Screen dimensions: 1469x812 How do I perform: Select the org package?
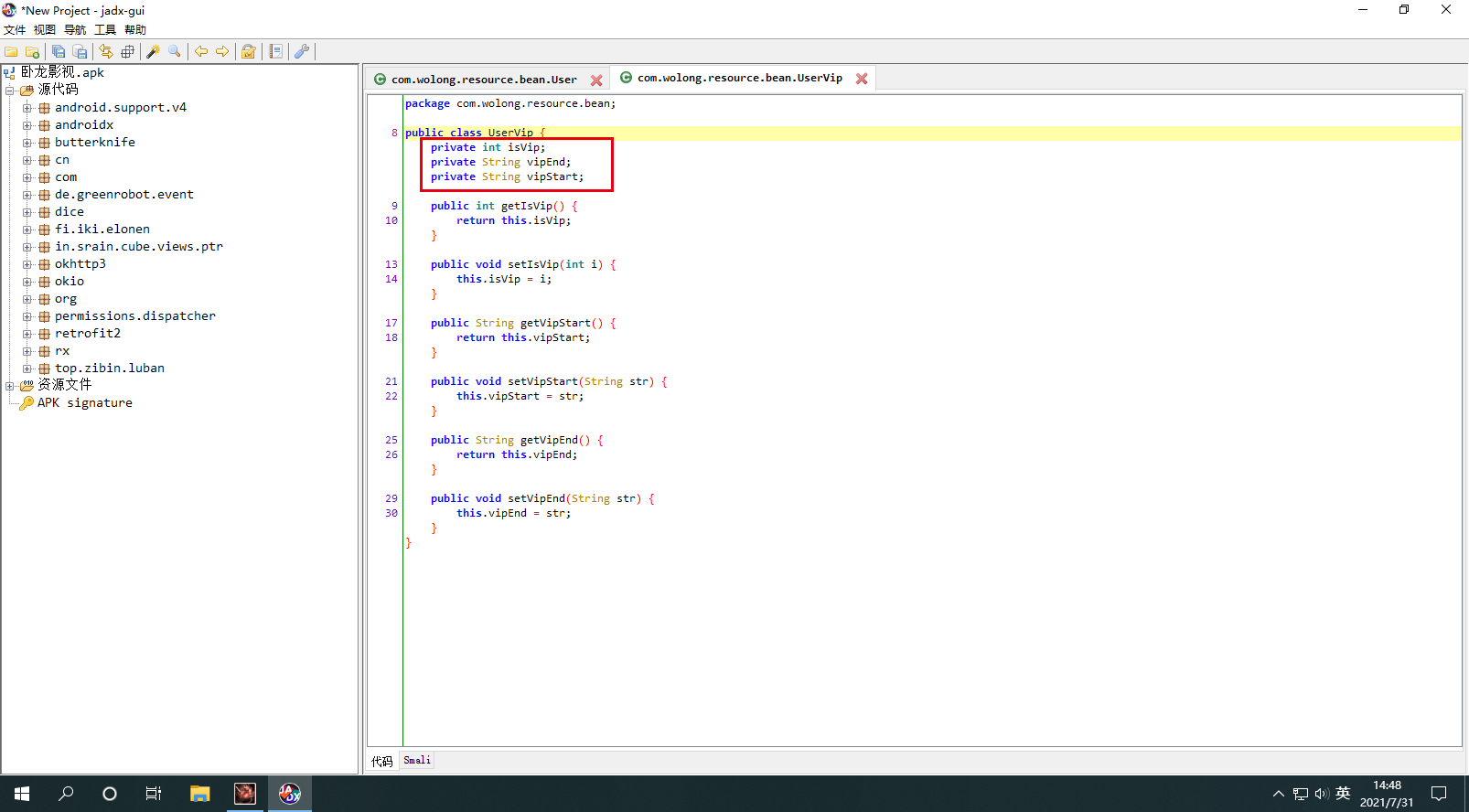click(x=65, y=299)
